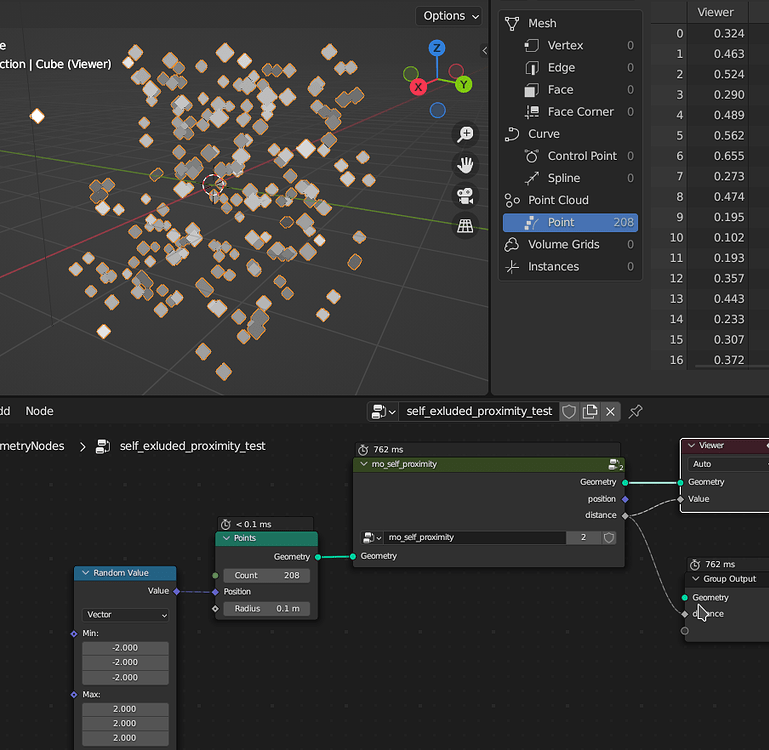Edit the Points Count value 208

pos(266,575)
